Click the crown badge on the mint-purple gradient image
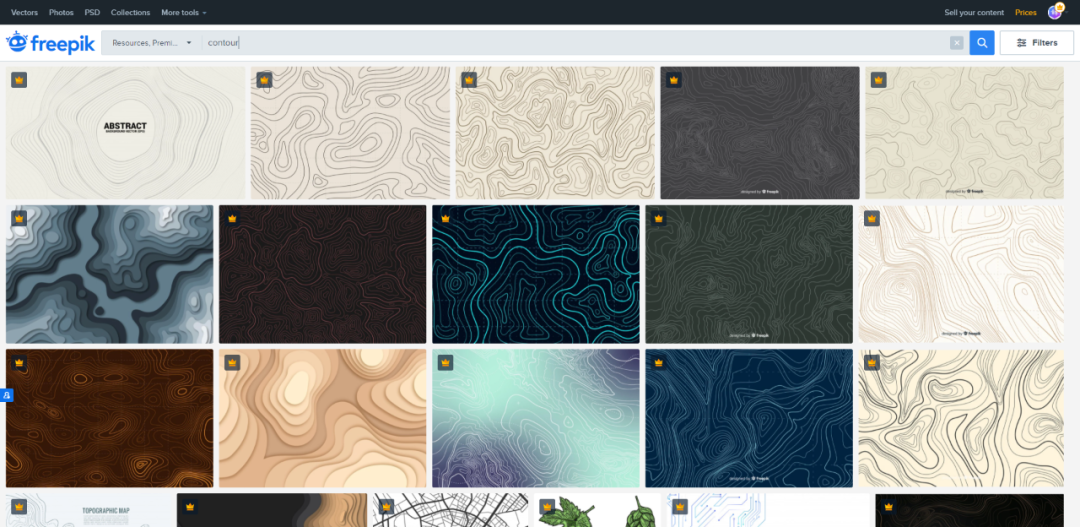 (x=445, y=362)
